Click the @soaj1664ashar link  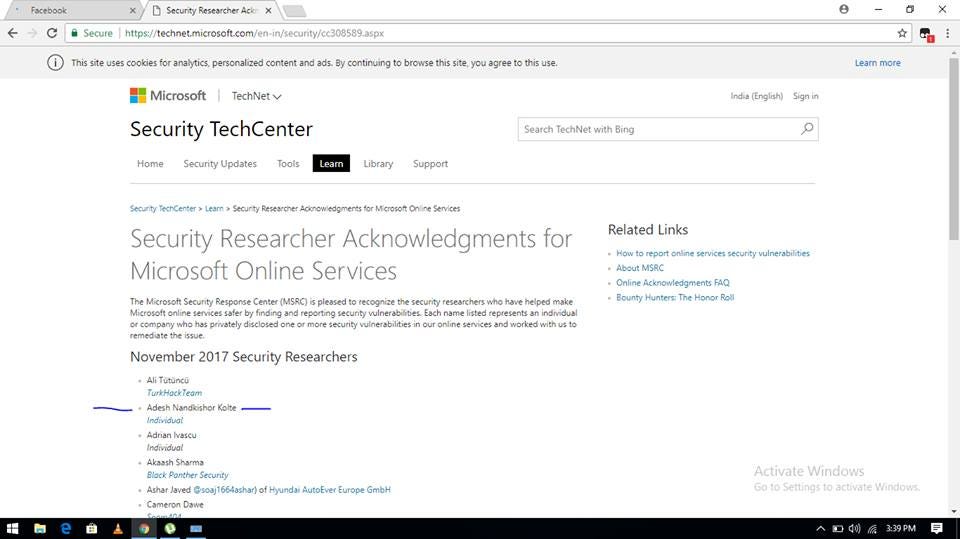tap(225, 489)
